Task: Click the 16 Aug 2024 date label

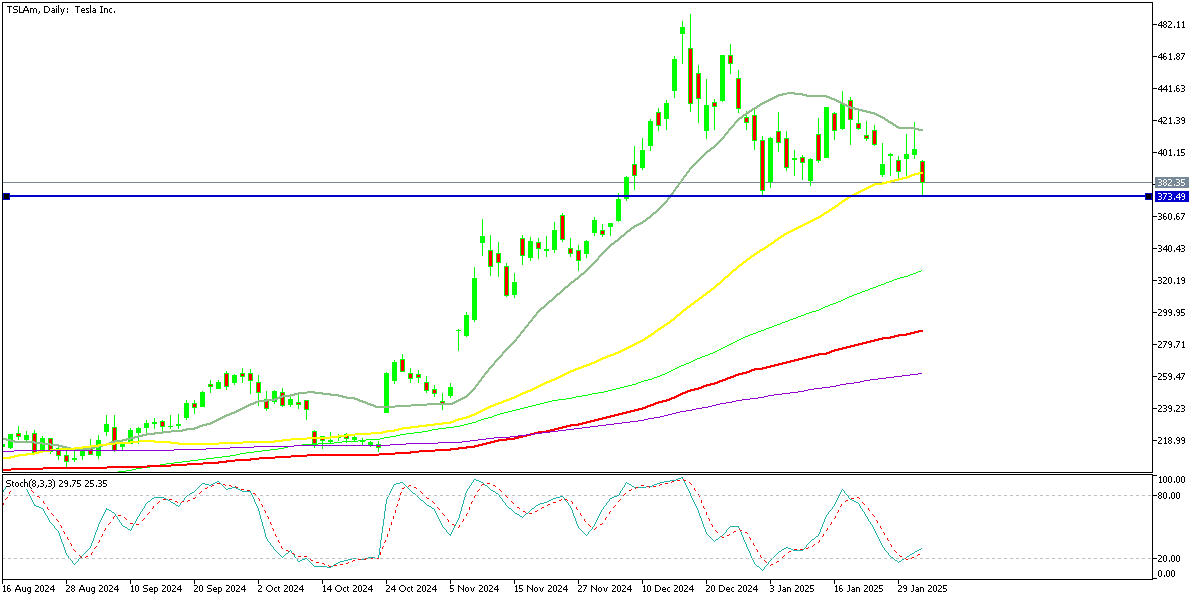Action: point(27,589)
